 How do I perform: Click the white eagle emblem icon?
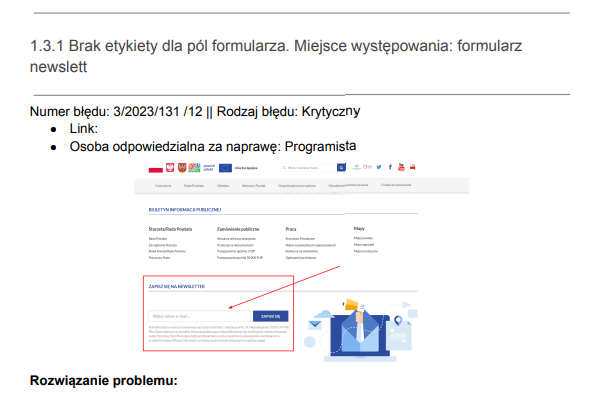click(170, 167)
